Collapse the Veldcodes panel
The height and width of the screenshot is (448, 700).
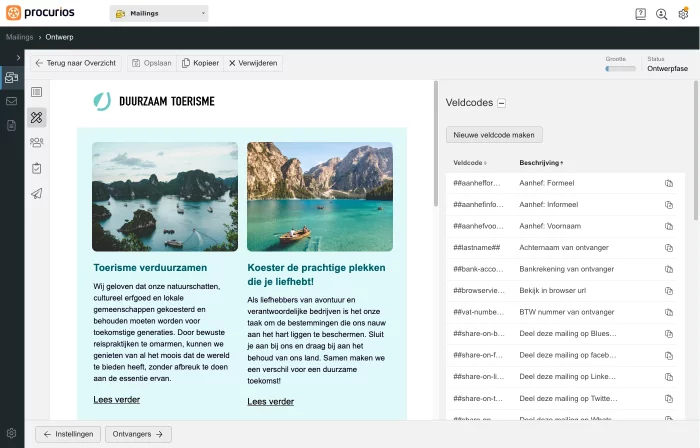501,103
